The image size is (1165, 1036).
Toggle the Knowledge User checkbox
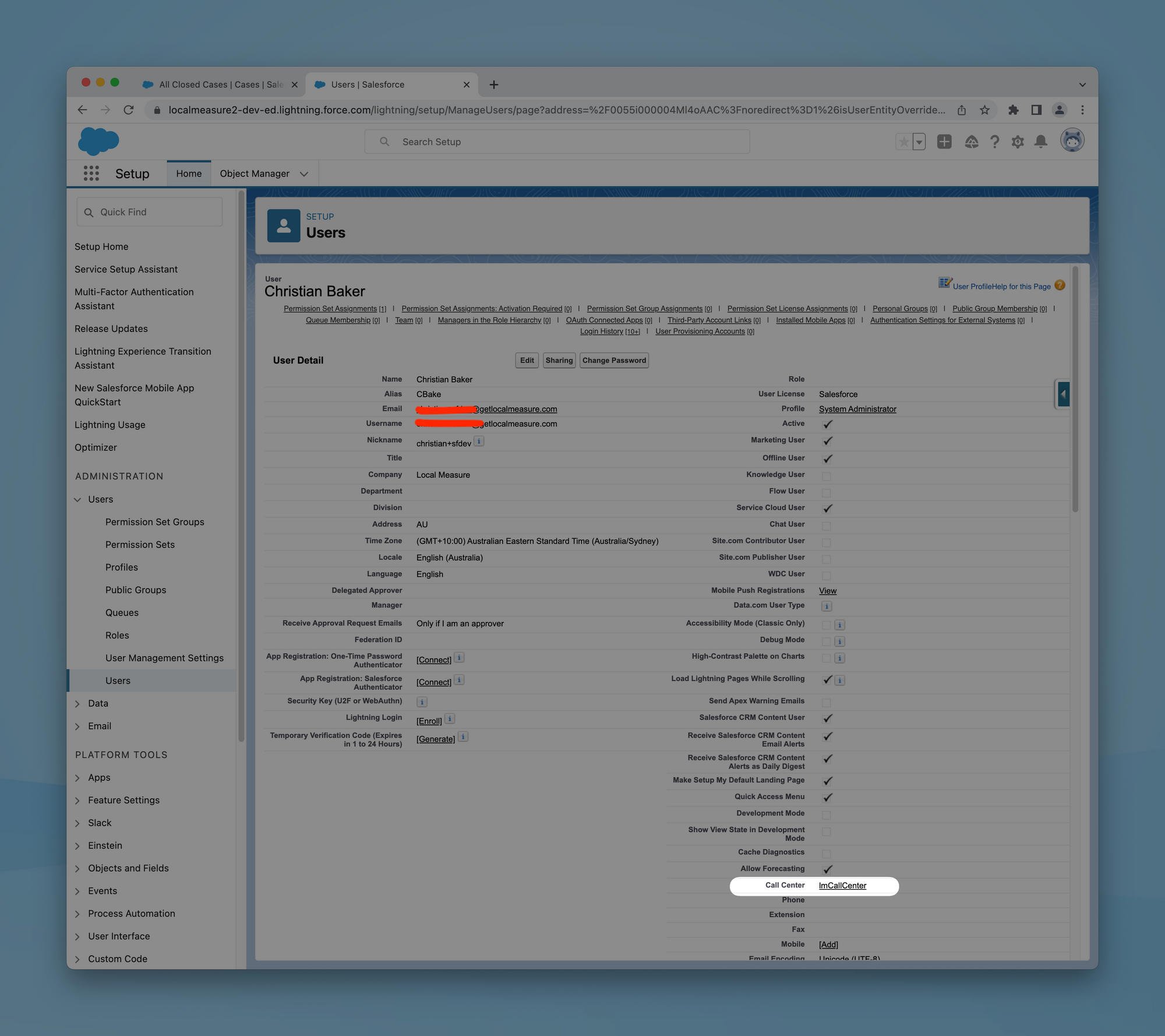826,476
